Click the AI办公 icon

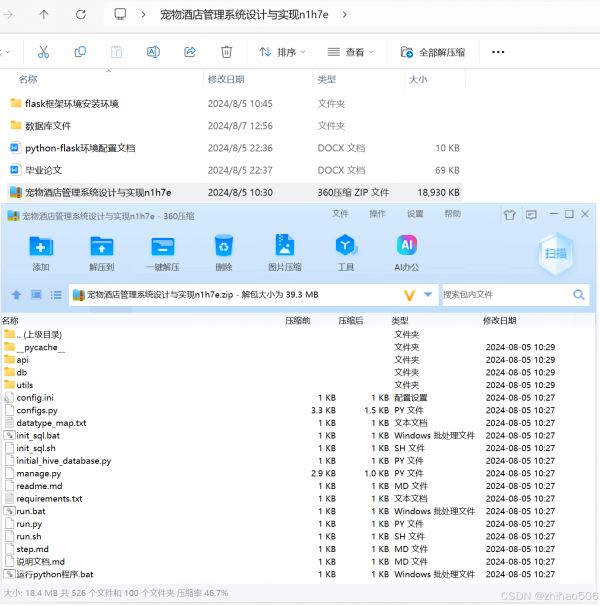(x=407, y=253)
